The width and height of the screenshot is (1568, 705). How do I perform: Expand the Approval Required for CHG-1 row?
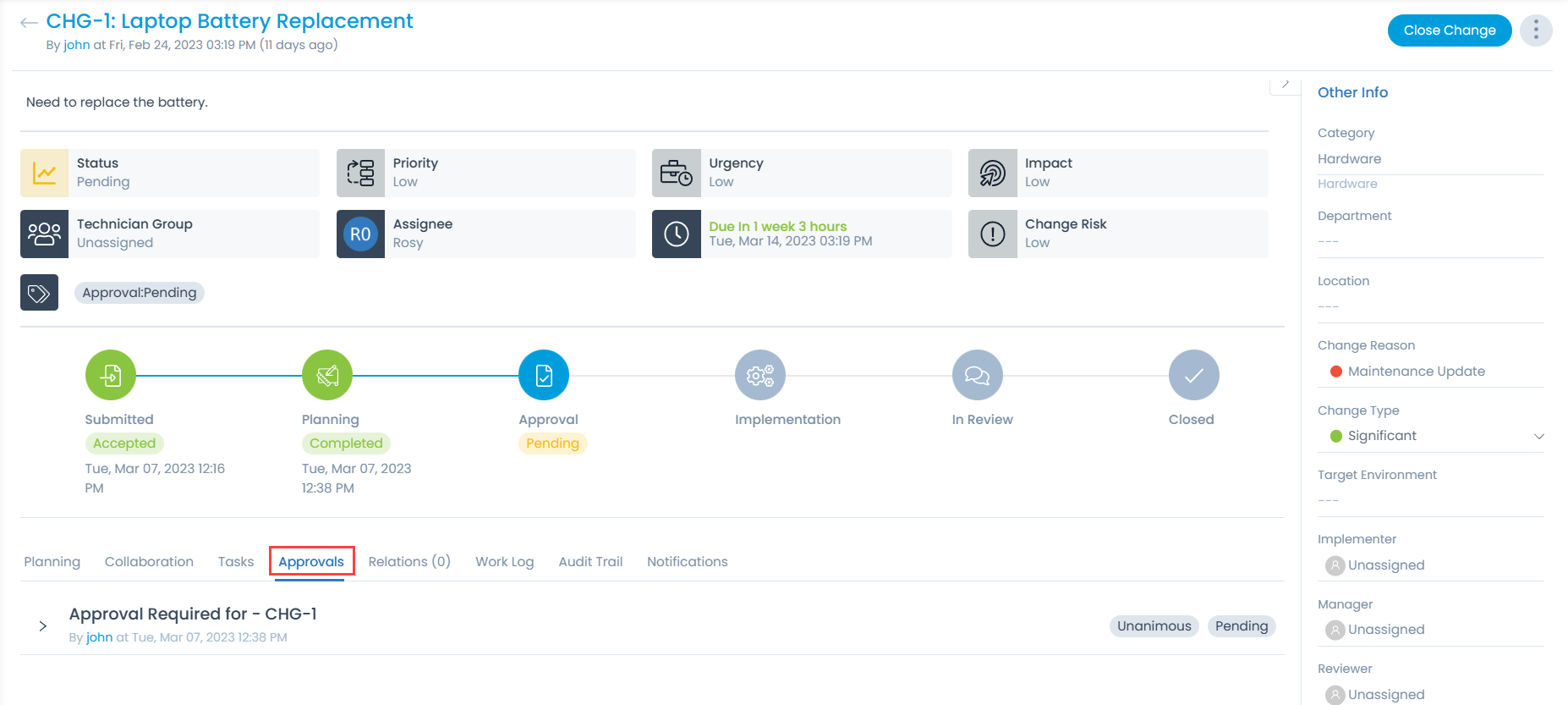(42, 626)
